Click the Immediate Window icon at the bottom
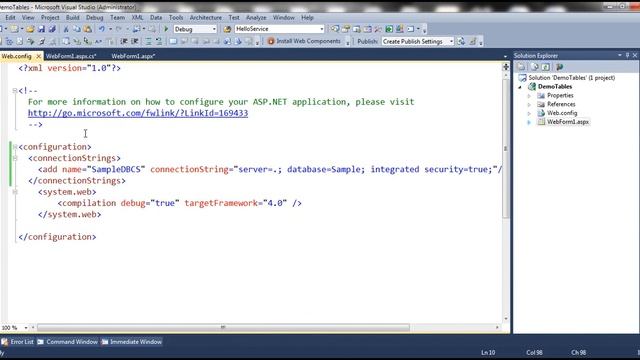 105,342
